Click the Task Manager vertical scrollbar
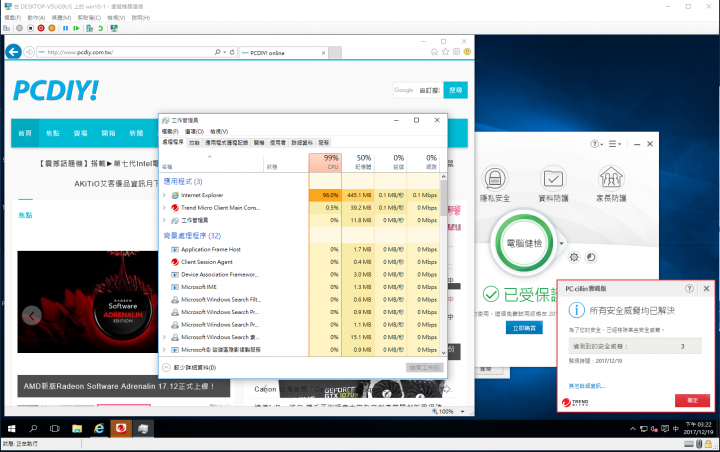Screen dimensions: 720x452 pos(443,265)
